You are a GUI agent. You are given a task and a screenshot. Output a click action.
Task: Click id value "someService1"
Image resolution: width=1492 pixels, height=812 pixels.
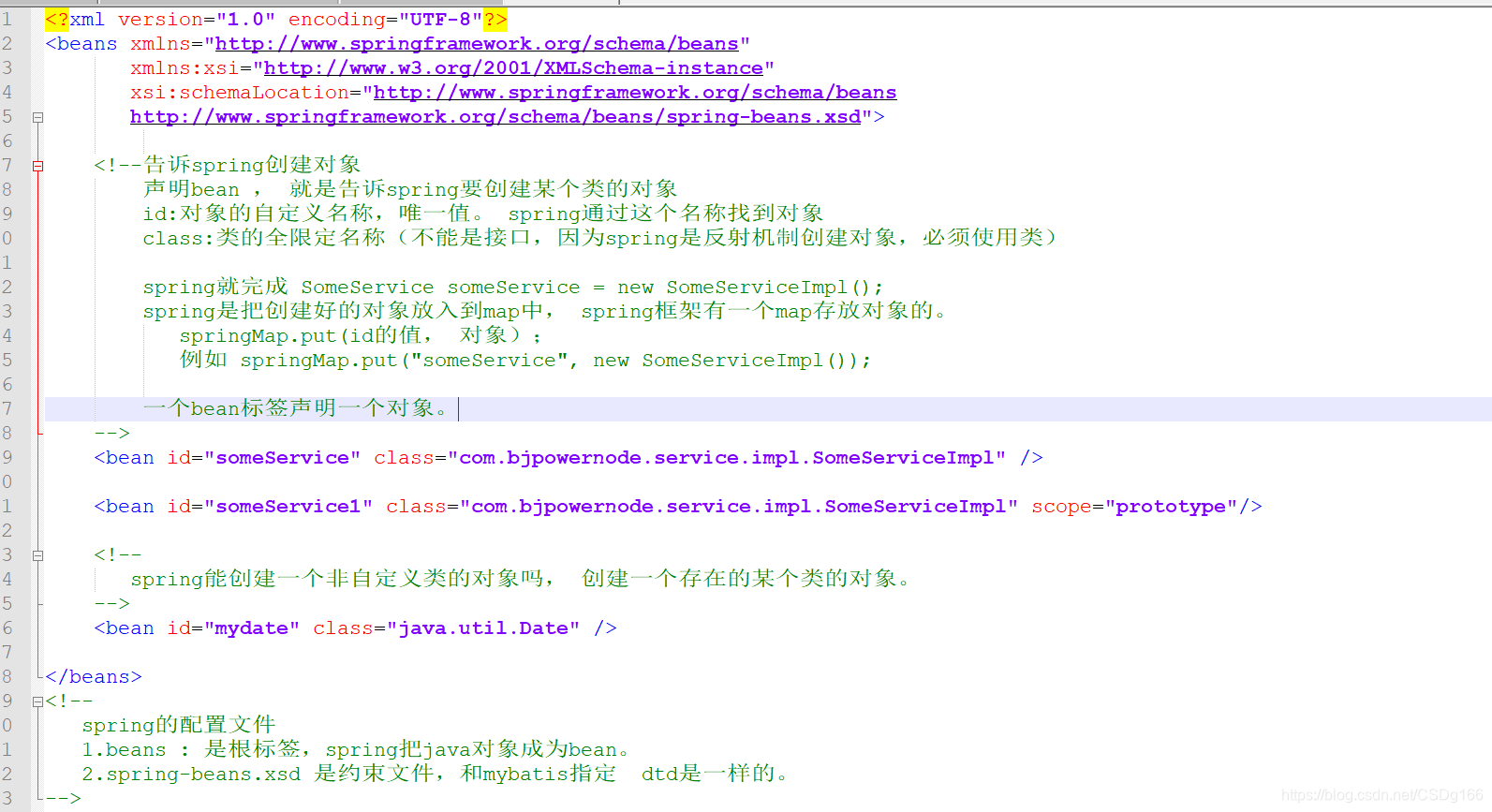point(288,507)
